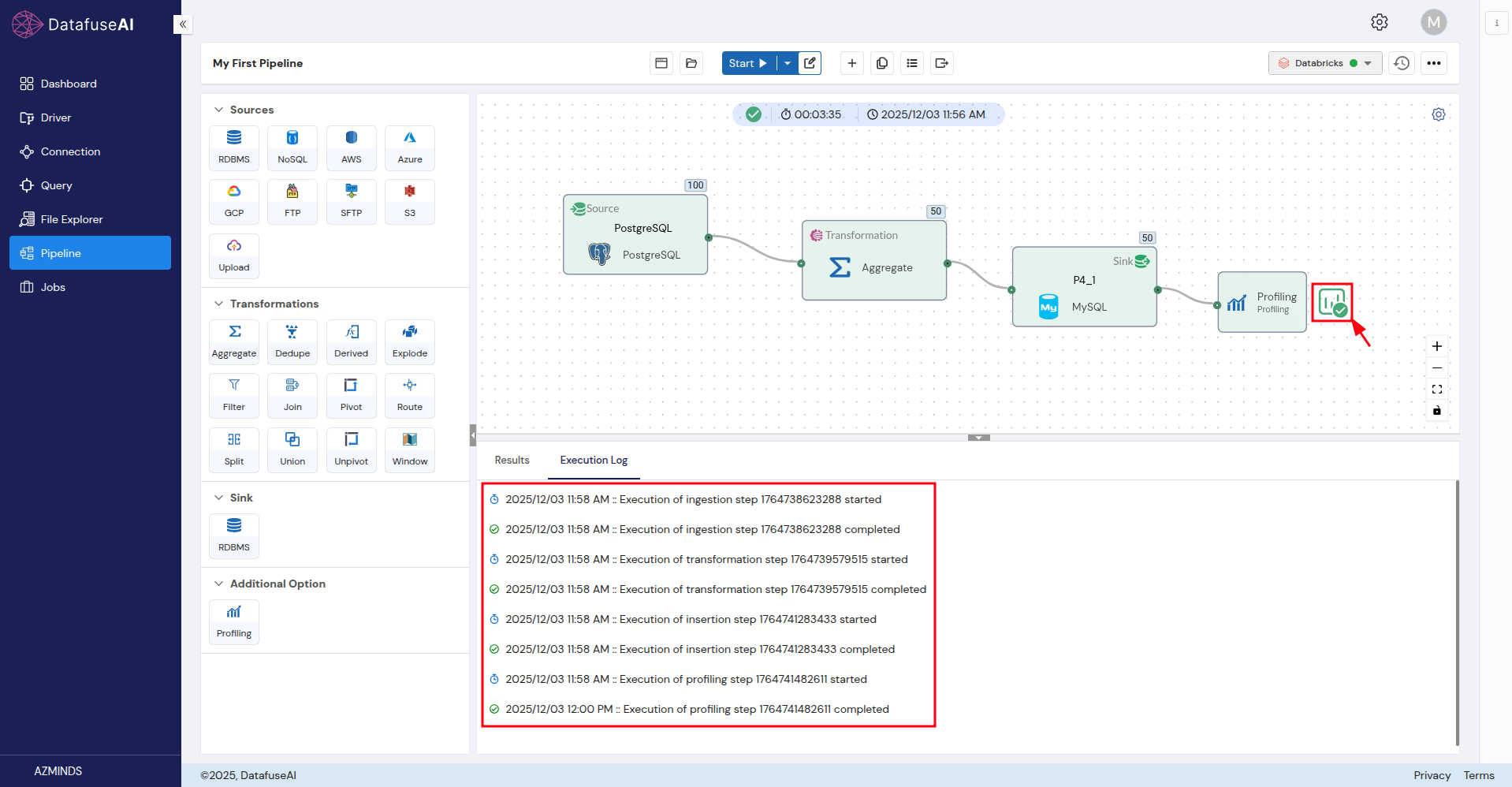The height and width of the screenshot is (787, 1512).
Task: Start the pipeline run
Action: [746, 63]
